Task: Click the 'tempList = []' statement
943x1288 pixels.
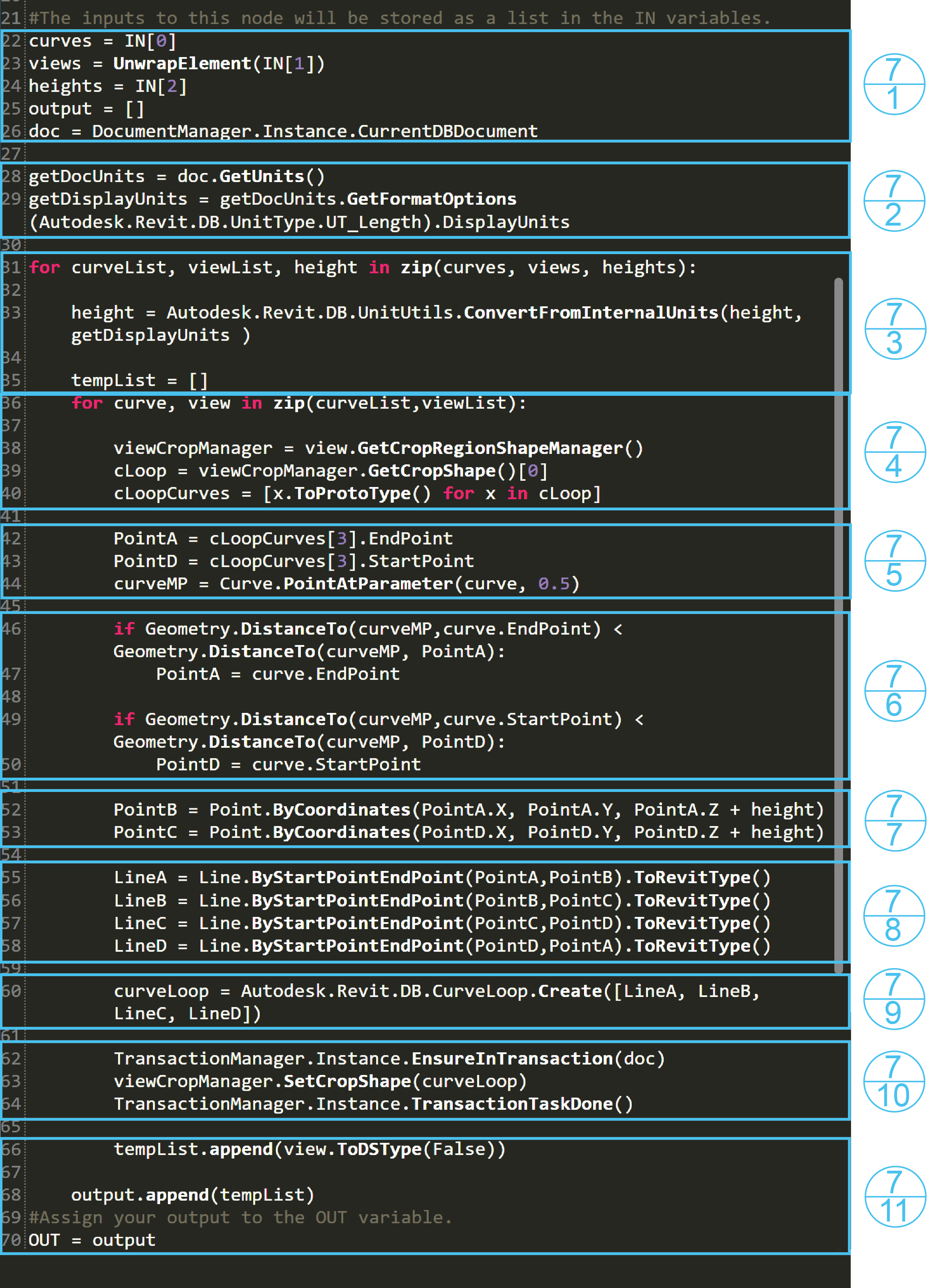Action: (139, 380)
